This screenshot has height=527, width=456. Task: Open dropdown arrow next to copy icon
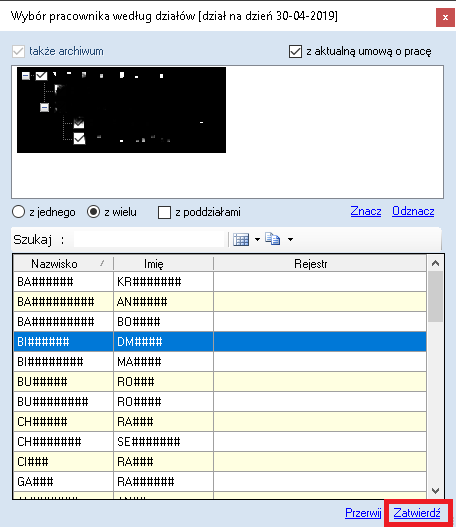click(290, 240)
